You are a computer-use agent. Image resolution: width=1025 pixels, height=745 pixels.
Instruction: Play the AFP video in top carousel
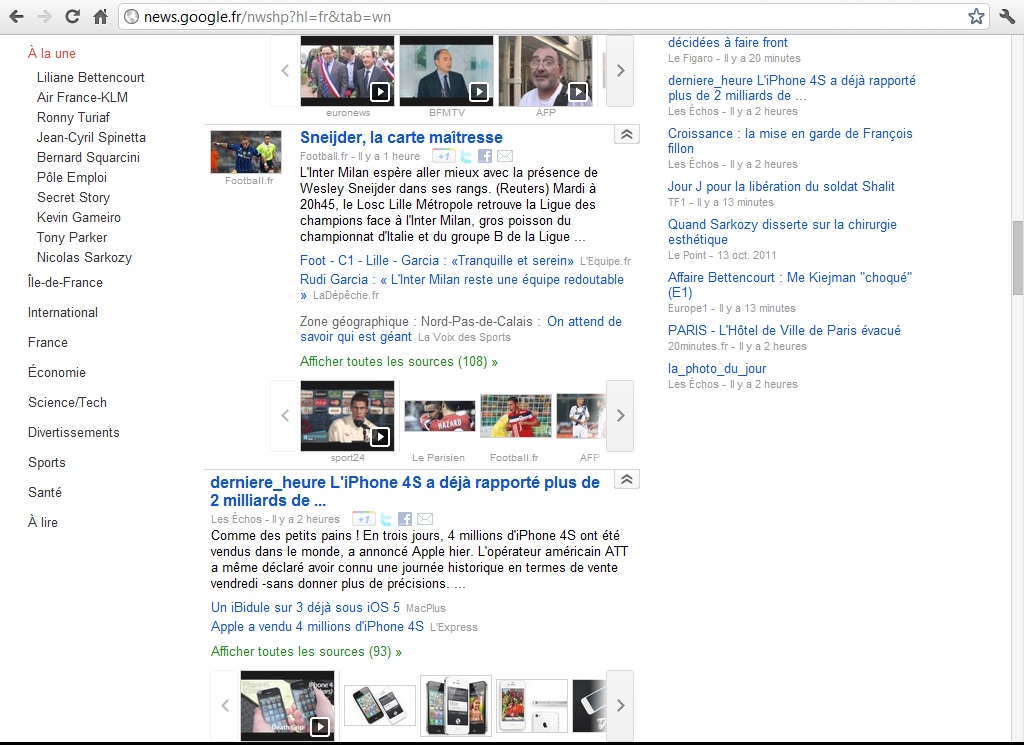pos(546,71)
